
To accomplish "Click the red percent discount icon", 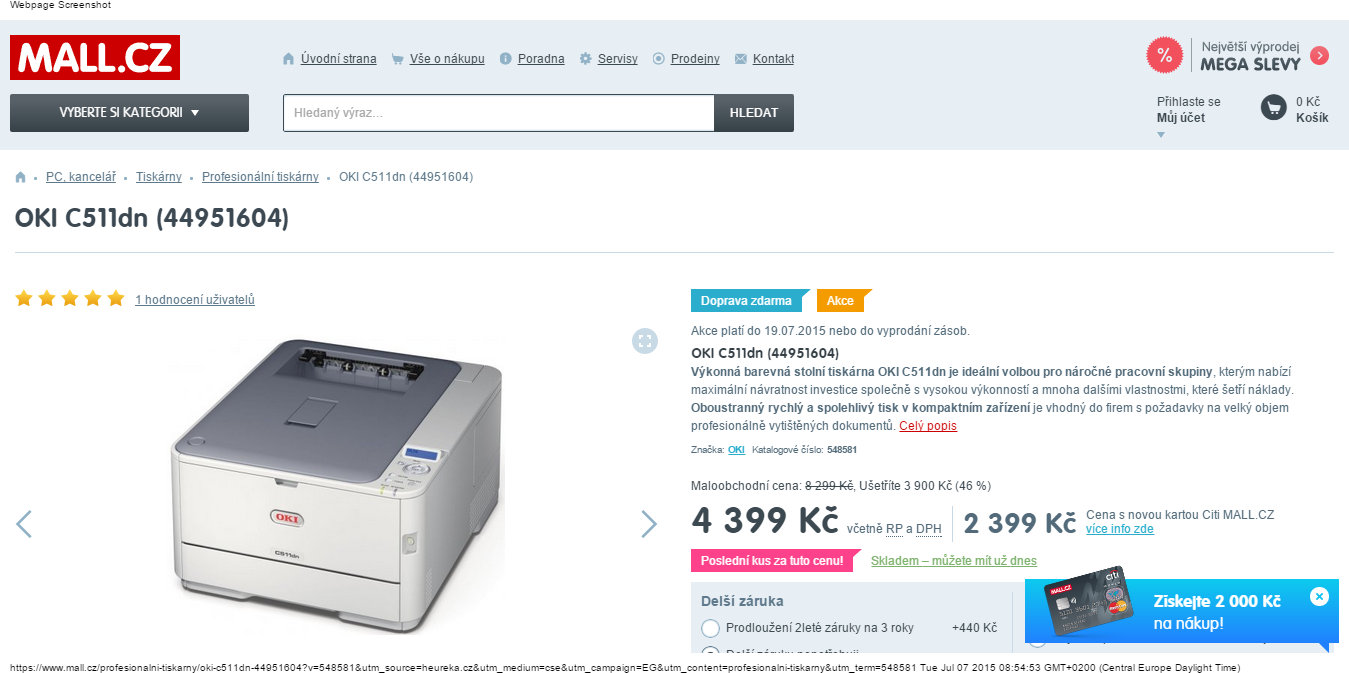I will (x=1164, y=55).
